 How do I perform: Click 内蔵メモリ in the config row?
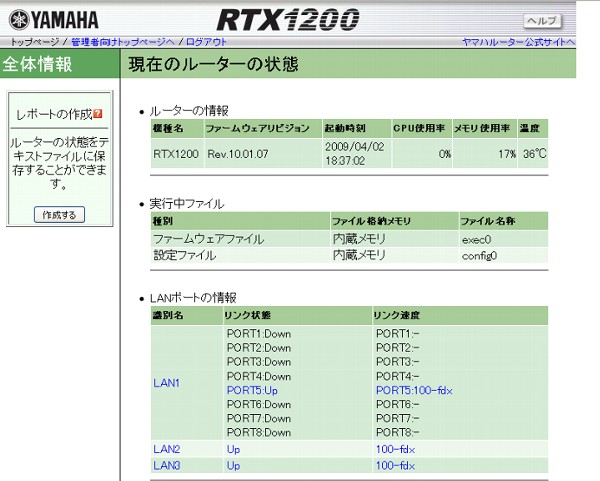[359, 255]
